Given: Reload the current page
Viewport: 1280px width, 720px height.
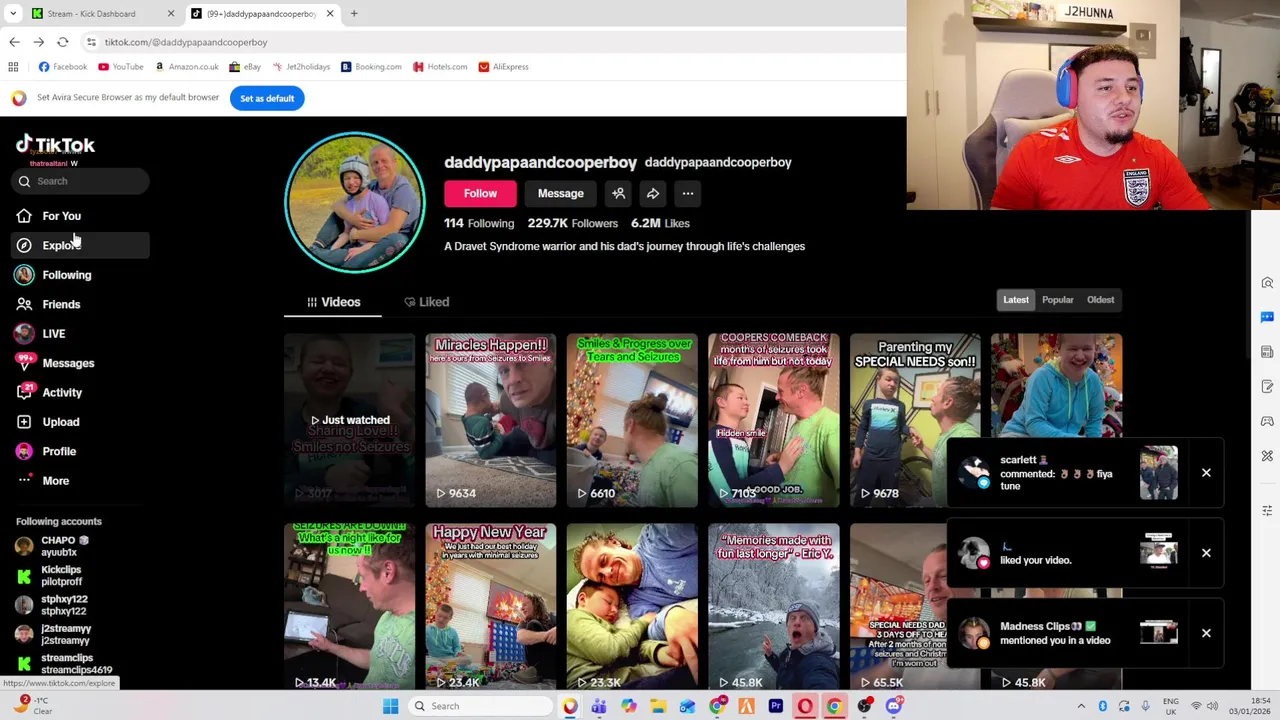Looking at the screenshot, I should point(62,42).
